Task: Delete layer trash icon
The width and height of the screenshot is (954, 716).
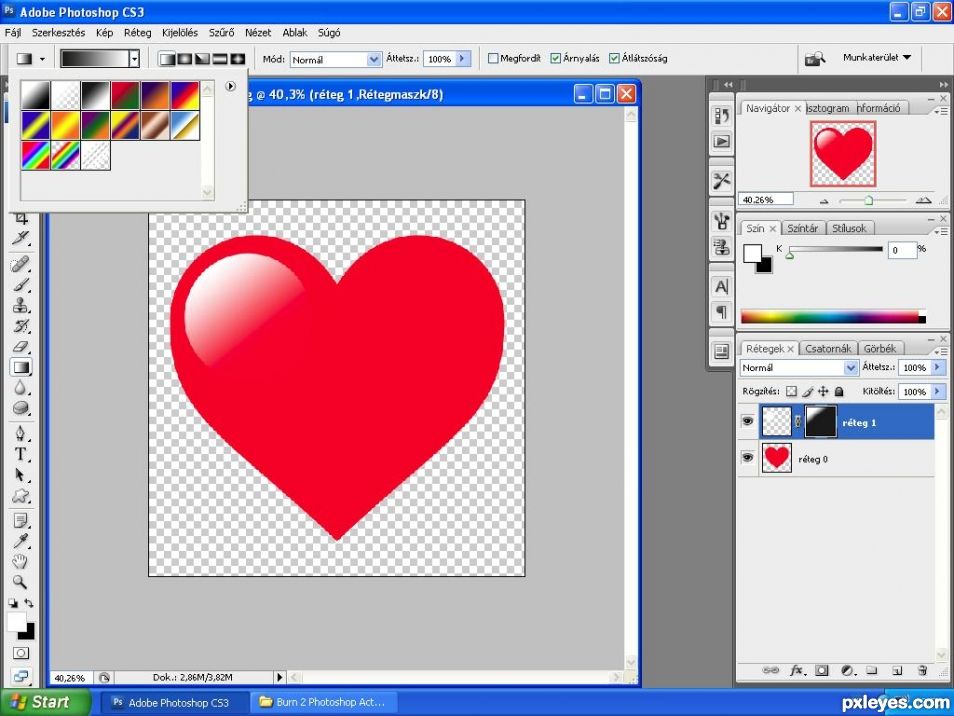Action: pos(922,670)
